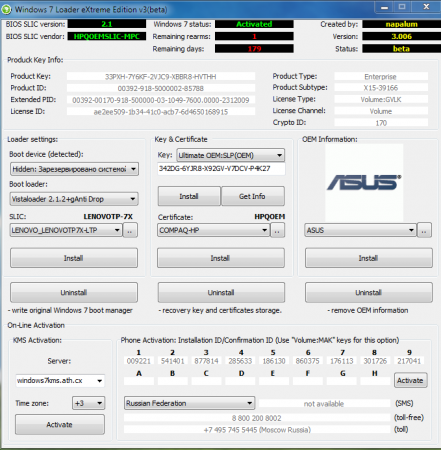441x450 pixels.
Task: Minimize the Windows 7 Loader window
Action: click(385, 7)
